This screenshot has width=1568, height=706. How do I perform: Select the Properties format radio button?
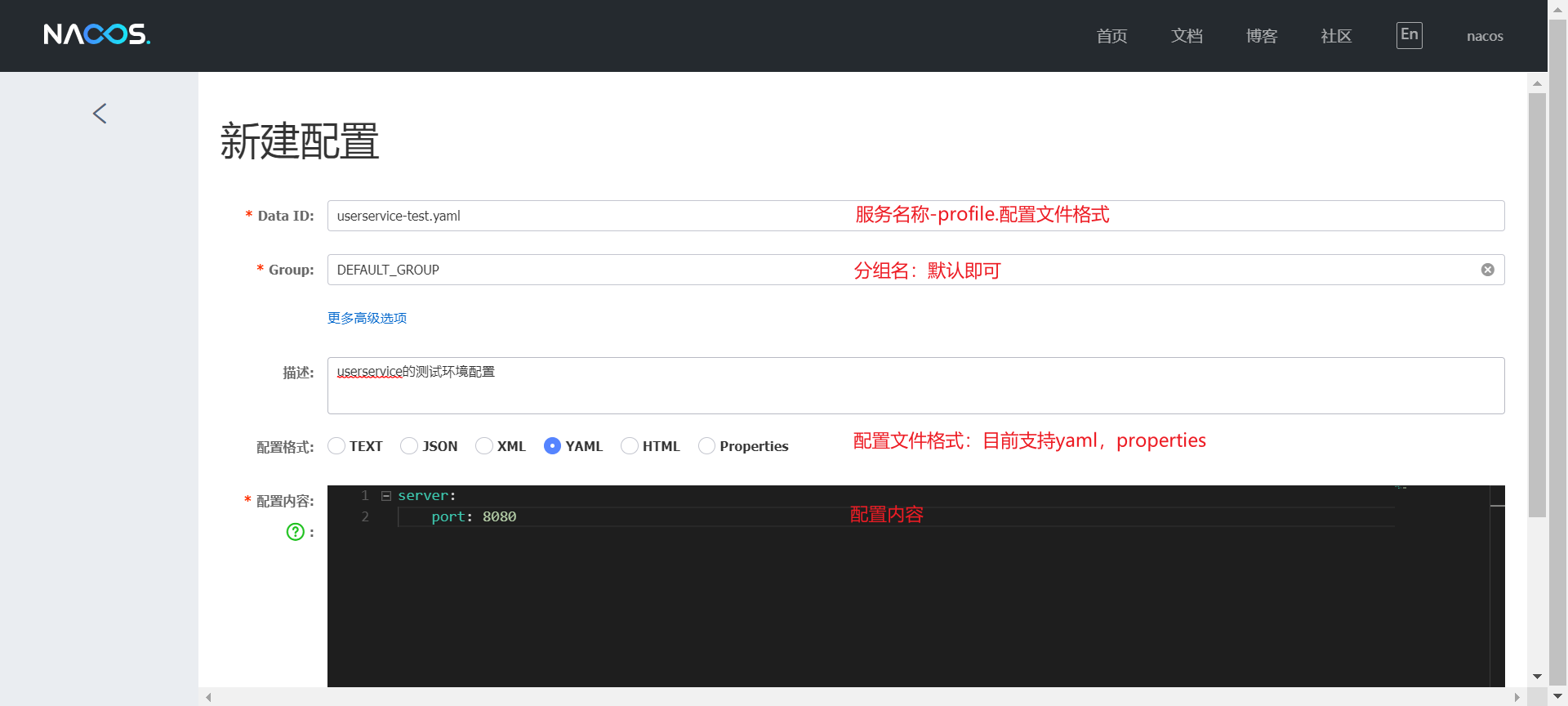(x=706, y=446)
